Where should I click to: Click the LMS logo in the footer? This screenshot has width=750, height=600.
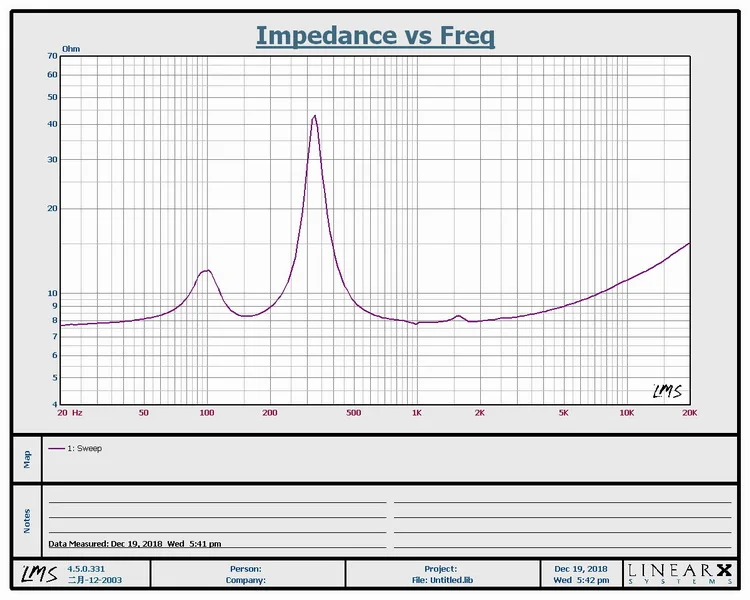tap(39, 574)
